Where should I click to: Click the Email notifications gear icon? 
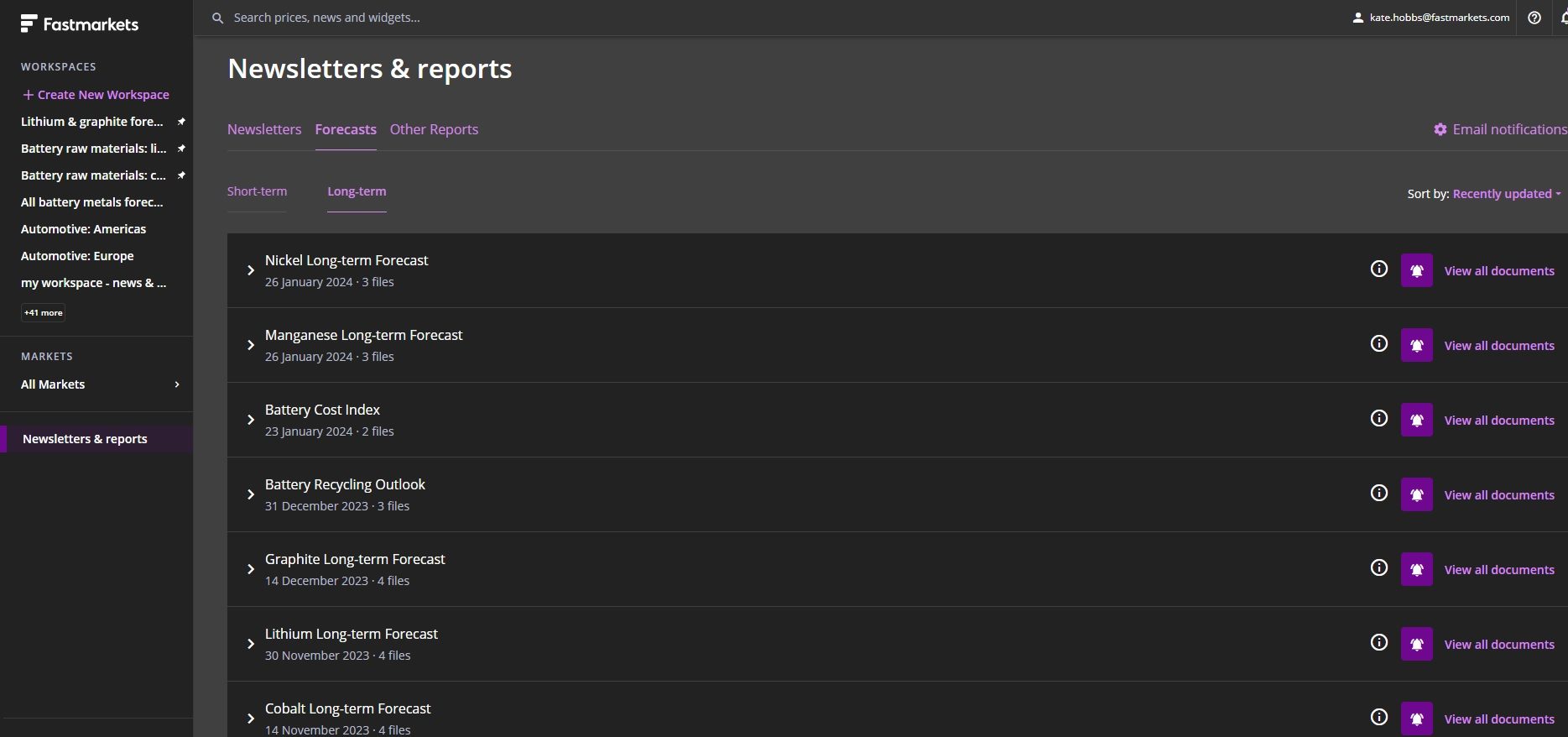[1440, 129]
